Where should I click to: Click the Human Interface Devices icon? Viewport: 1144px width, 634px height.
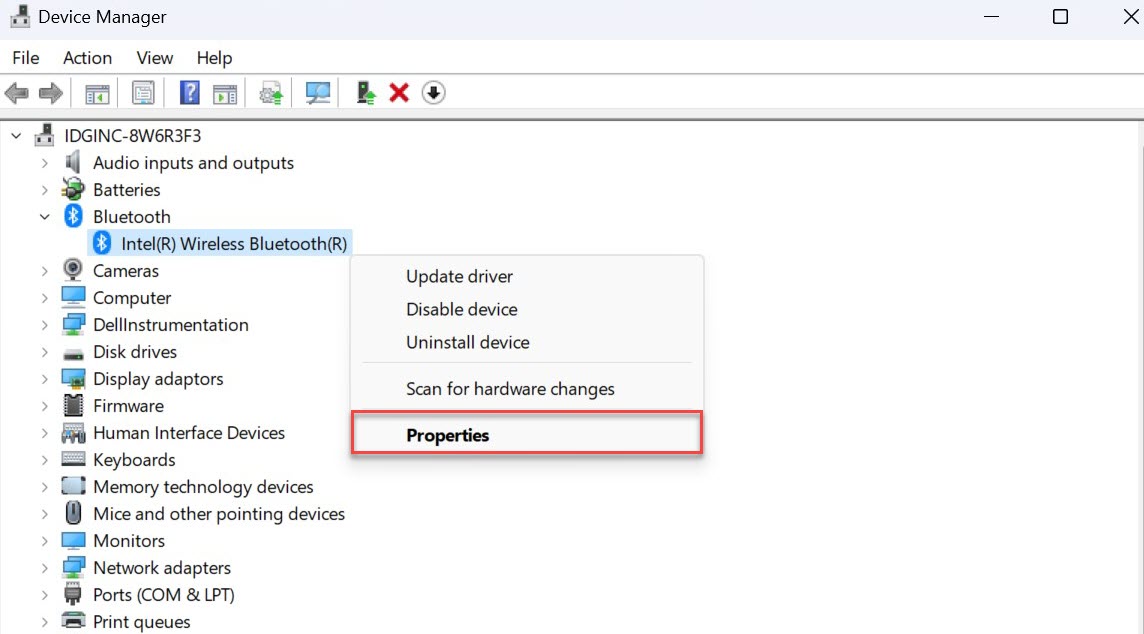73,433
